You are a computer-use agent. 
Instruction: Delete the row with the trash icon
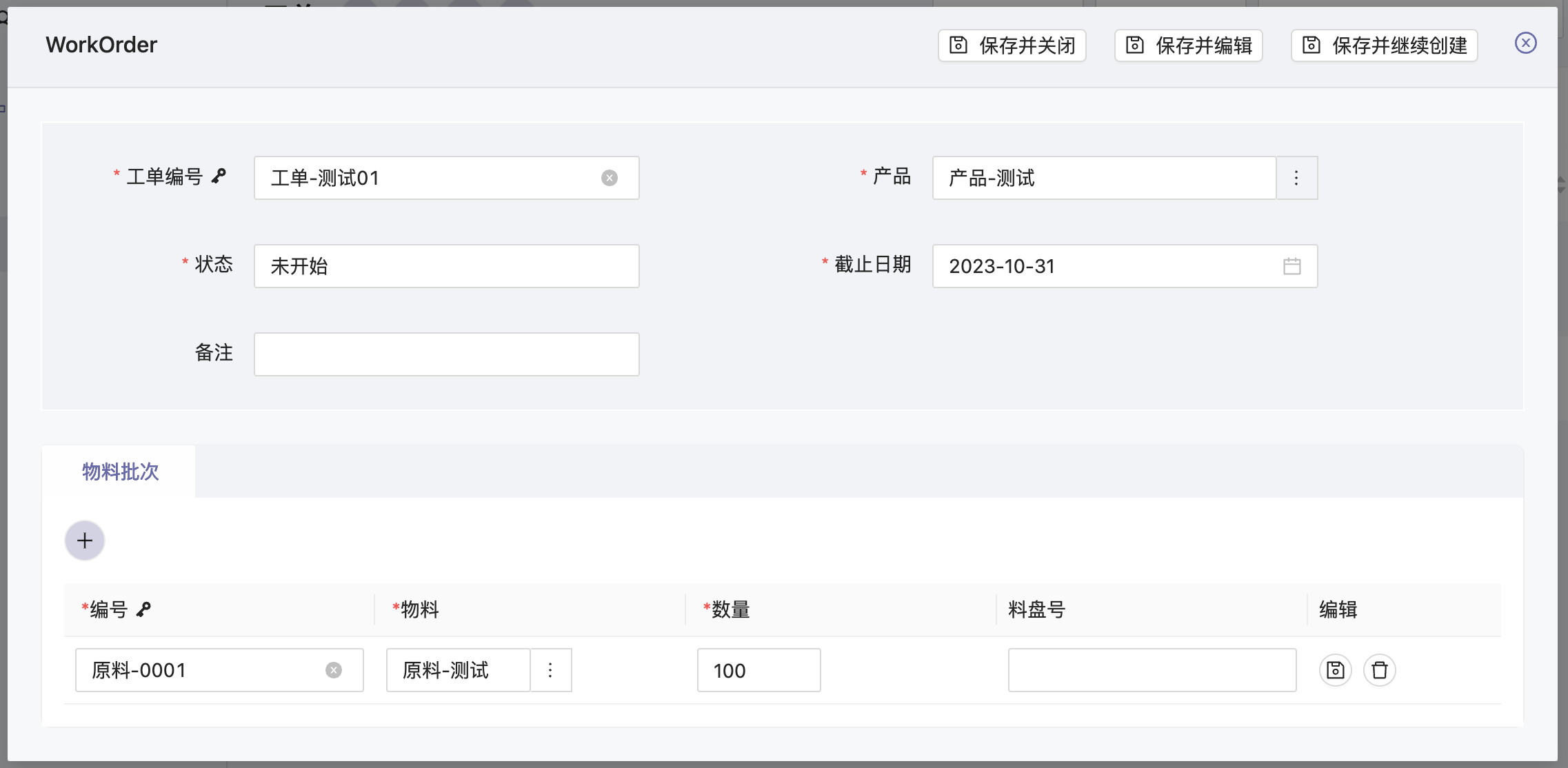pyautogui.click(x=1379, y=670)
